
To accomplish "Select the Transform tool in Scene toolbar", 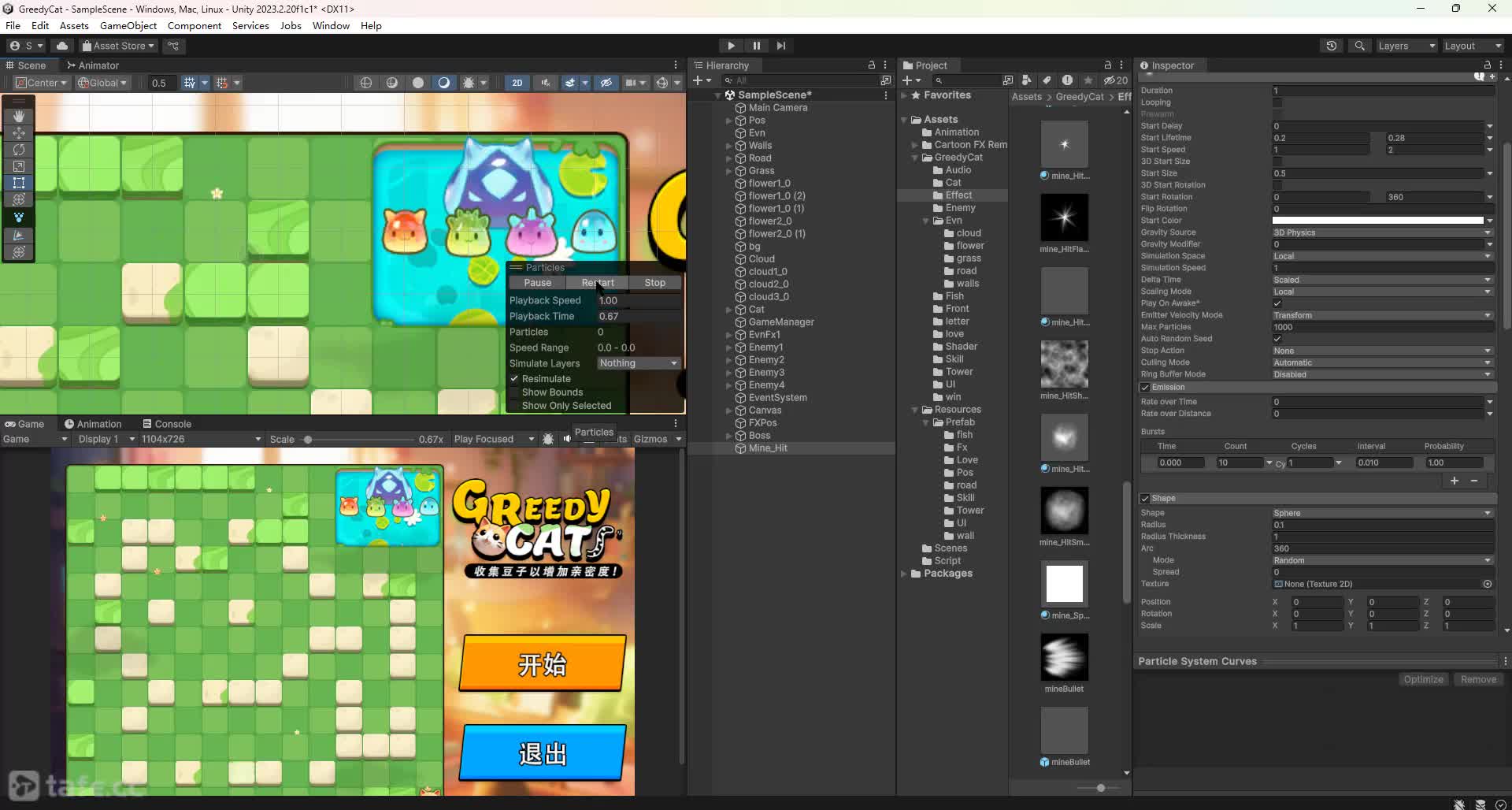I will (19, 199).
